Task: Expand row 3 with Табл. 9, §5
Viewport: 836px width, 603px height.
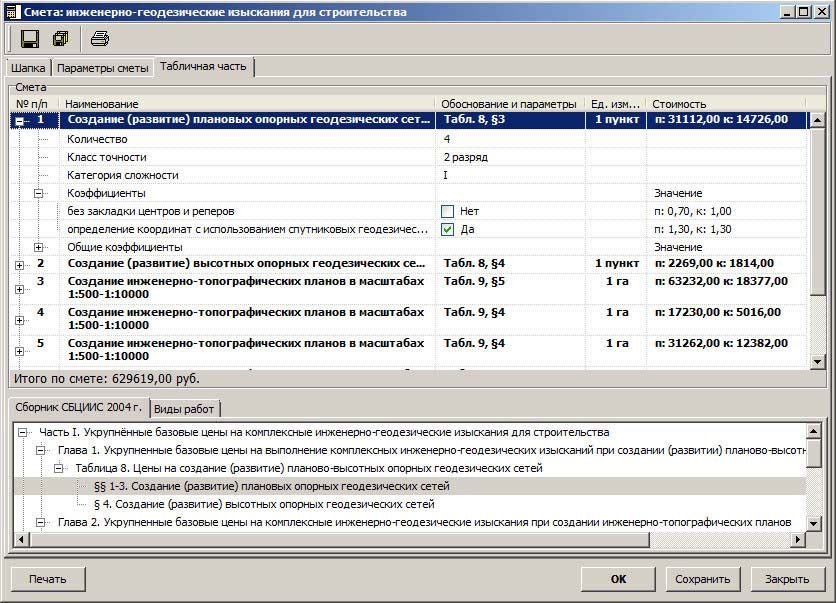Action: [20, 289]
